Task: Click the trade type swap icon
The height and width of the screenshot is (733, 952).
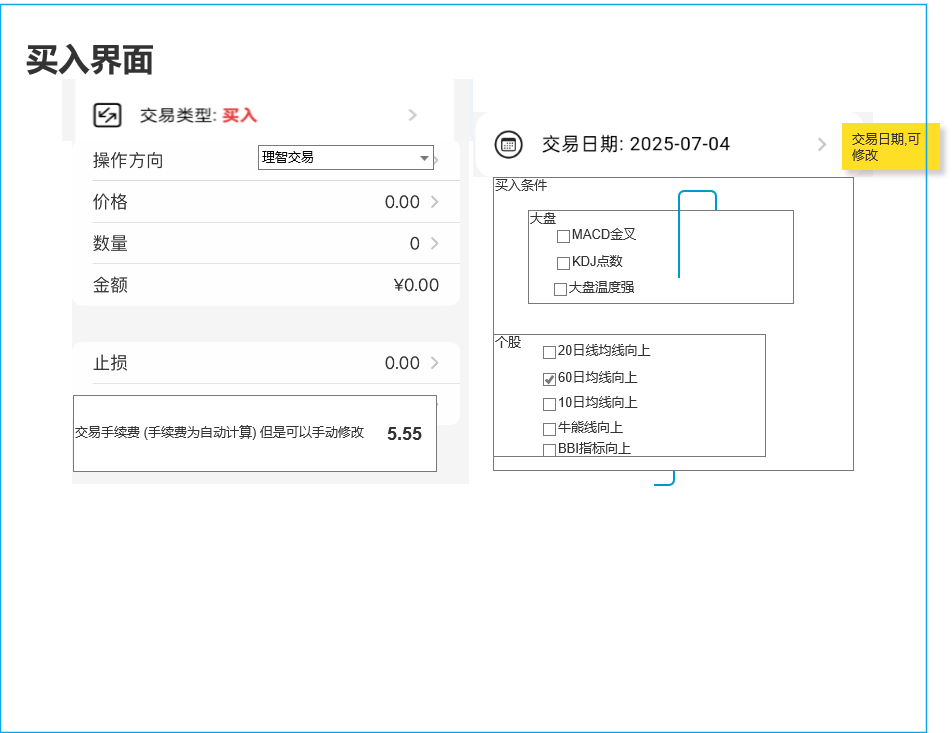Action: (x=107, y=115)
